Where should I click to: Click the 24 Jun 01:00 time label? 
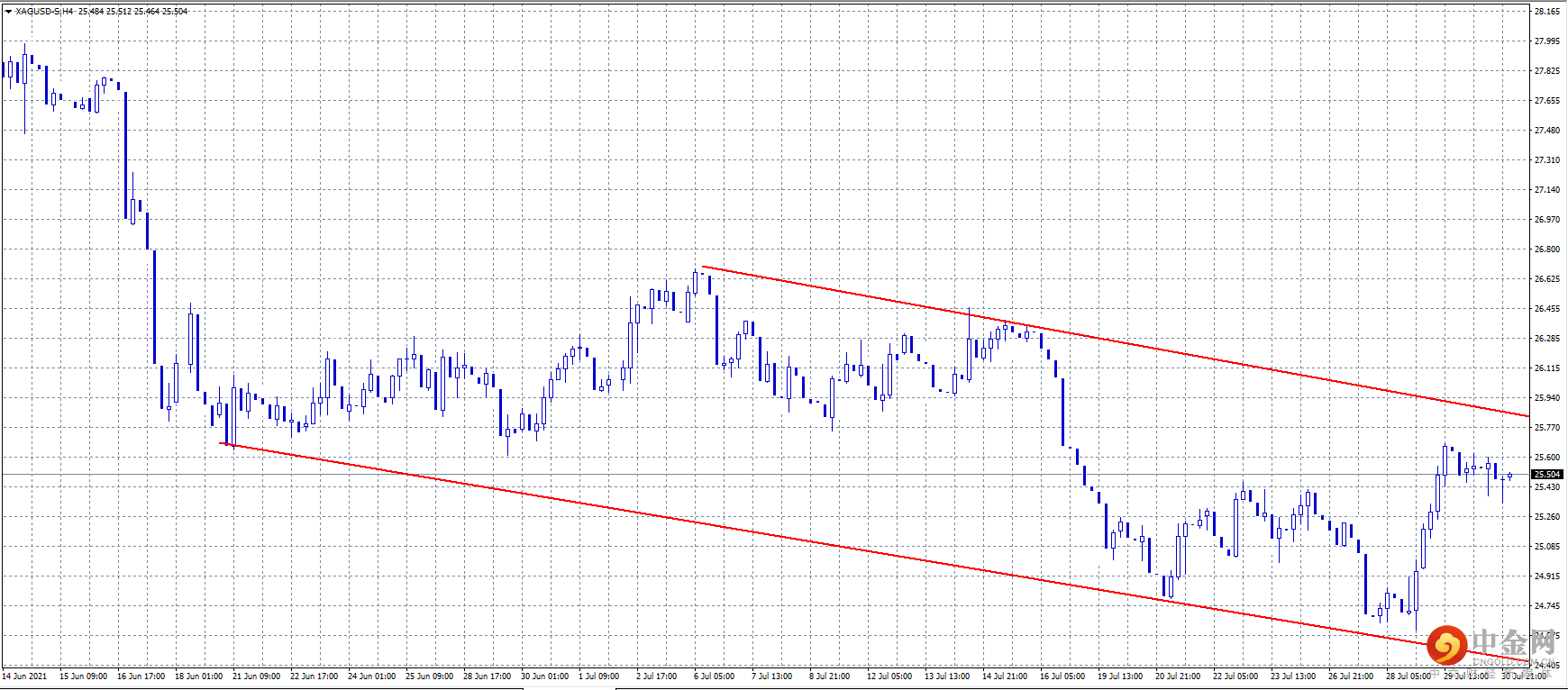point(371,676)
